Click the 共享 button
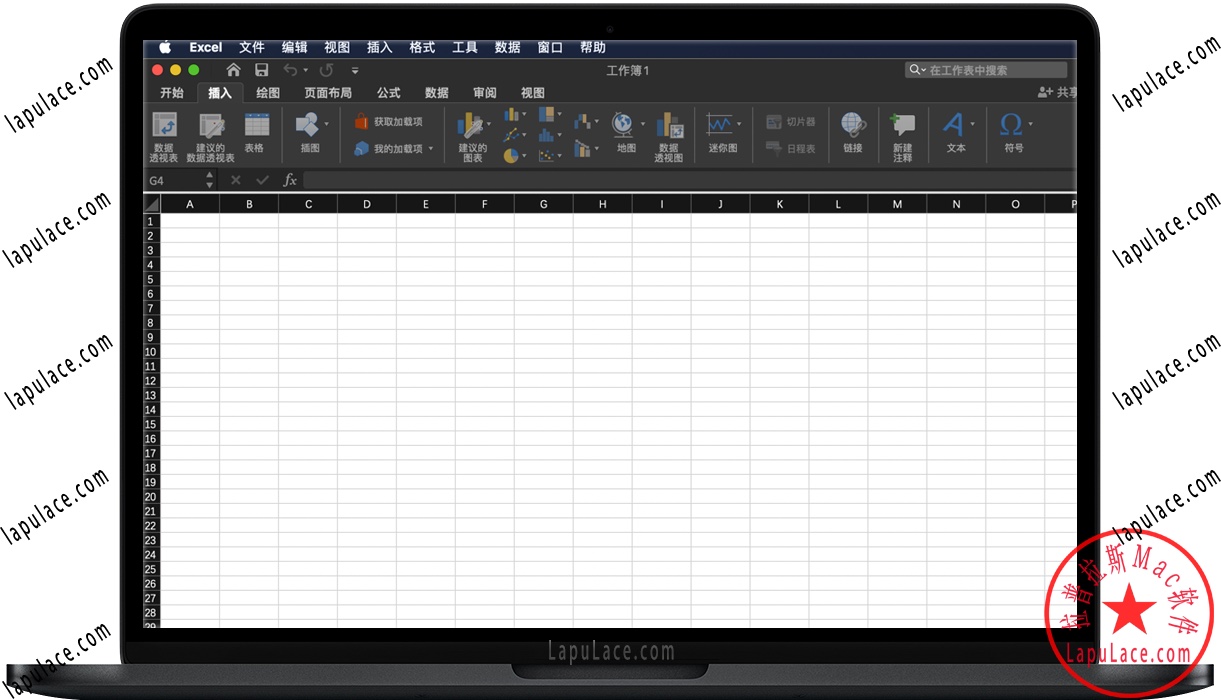This screenshot has height=700, width=1221. (1058, 92)
